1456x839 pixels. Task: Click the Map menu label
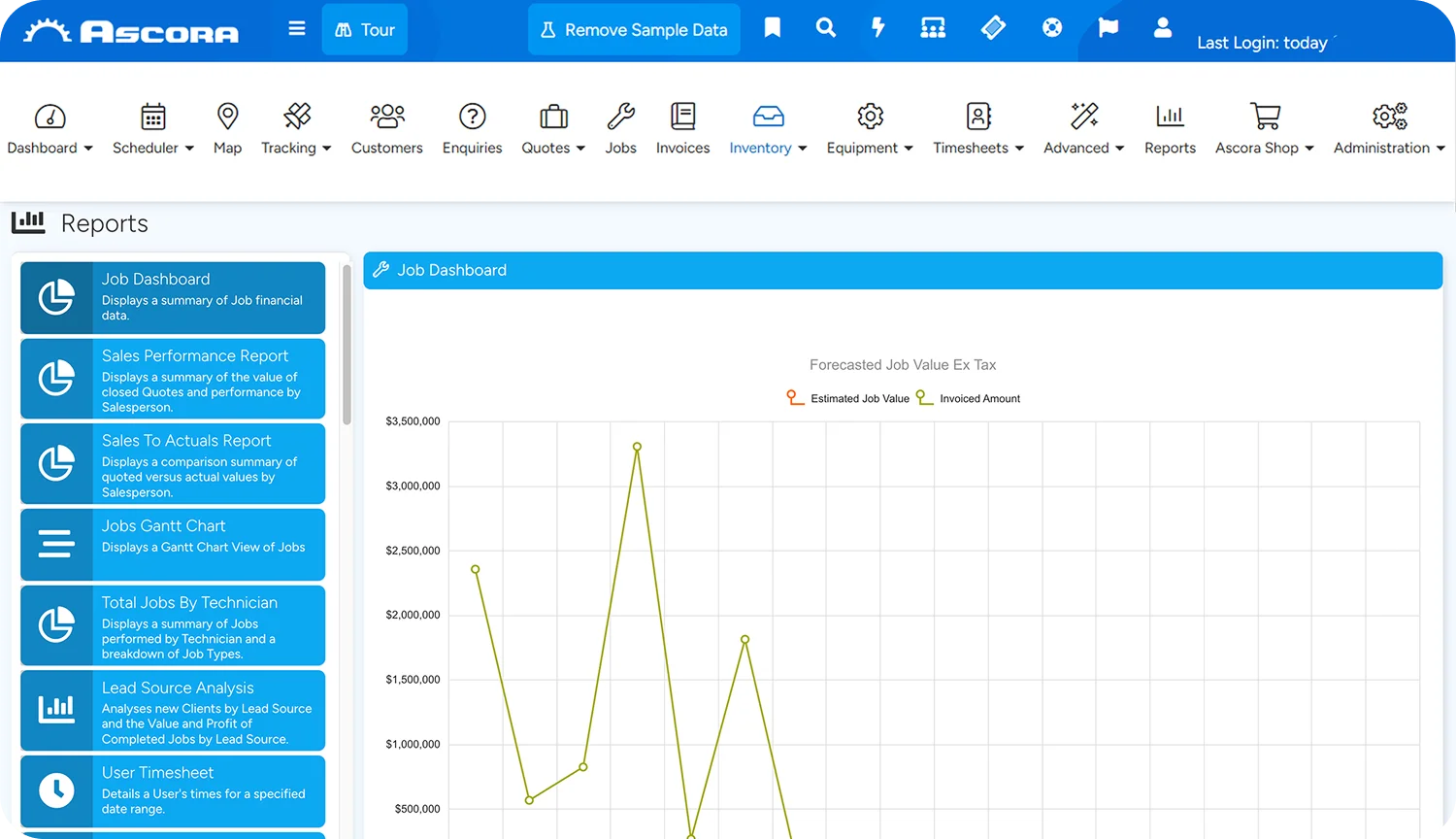pyautogui.click(x=227, y=148)
